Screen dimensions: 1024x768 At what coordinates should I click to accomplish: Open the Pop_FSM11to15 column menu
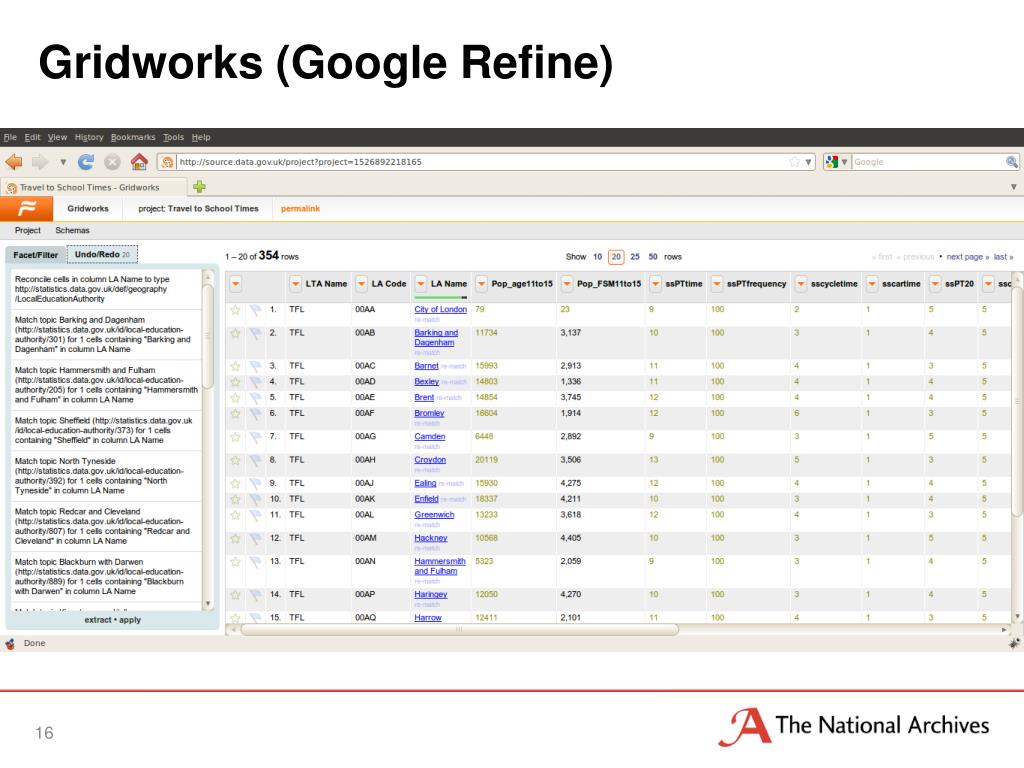(x=567, y=284)
